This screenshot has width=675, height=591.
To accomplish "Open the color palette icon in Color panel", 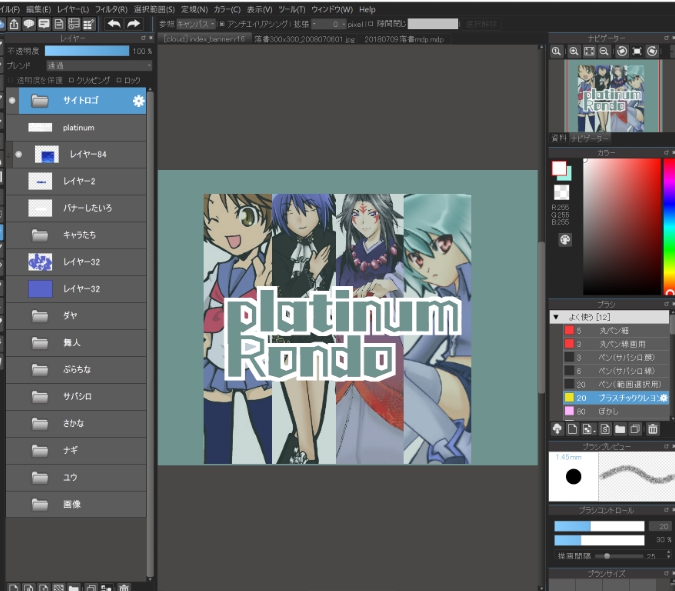I will (565, 240).
